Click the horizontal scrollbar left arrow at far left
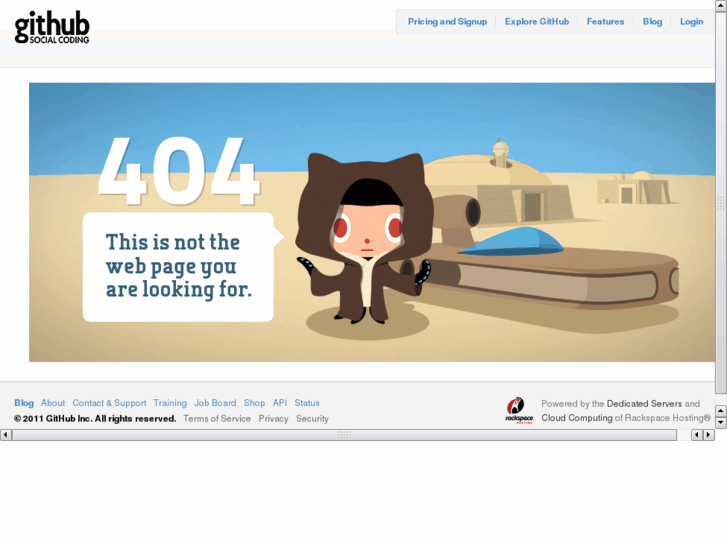The image size is (727, 545). click(x=6, y=435)
